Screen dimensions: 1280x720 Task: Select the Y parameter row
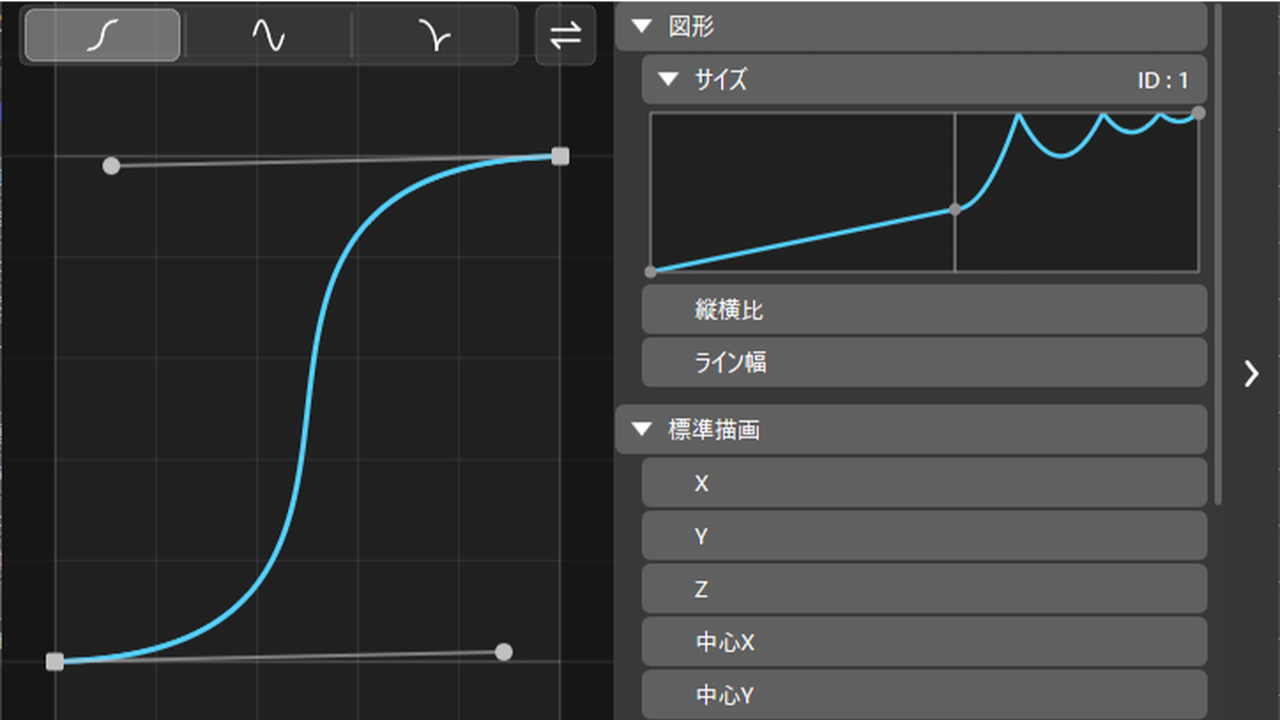[x=924, y=536]
